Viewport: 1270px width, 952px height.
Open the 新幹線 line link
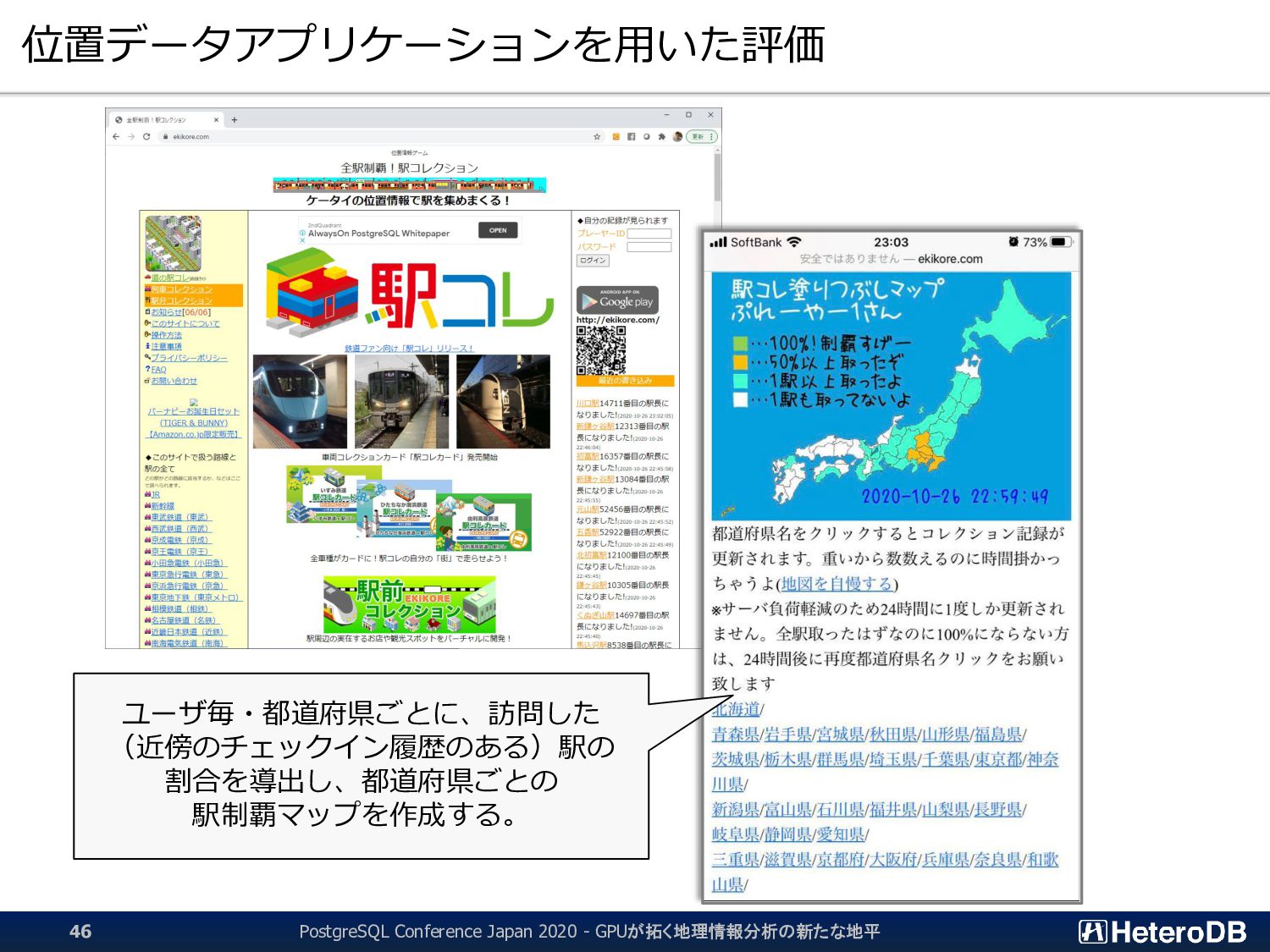pyautogui.click(x=163, y=506)
